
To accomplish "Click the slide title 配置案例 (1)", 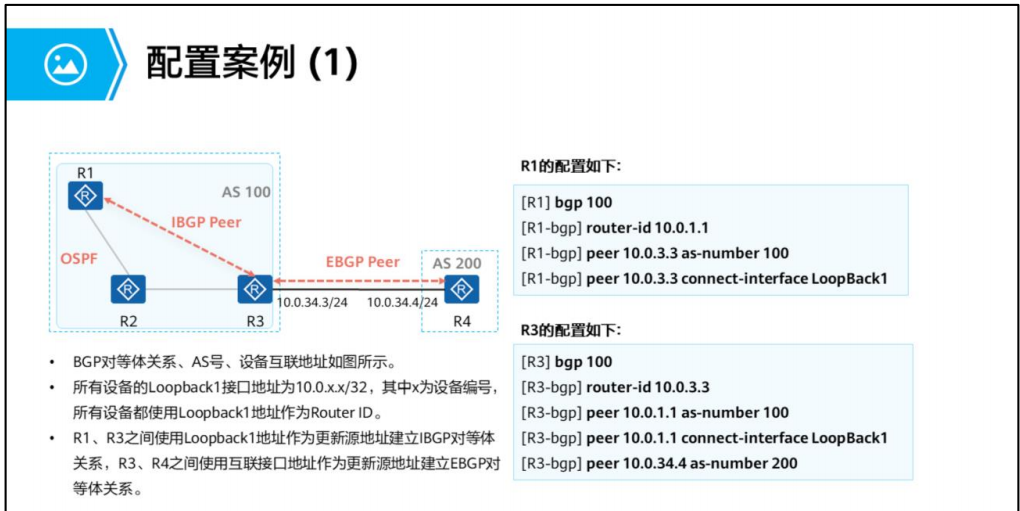I will [x=251, y=63].
